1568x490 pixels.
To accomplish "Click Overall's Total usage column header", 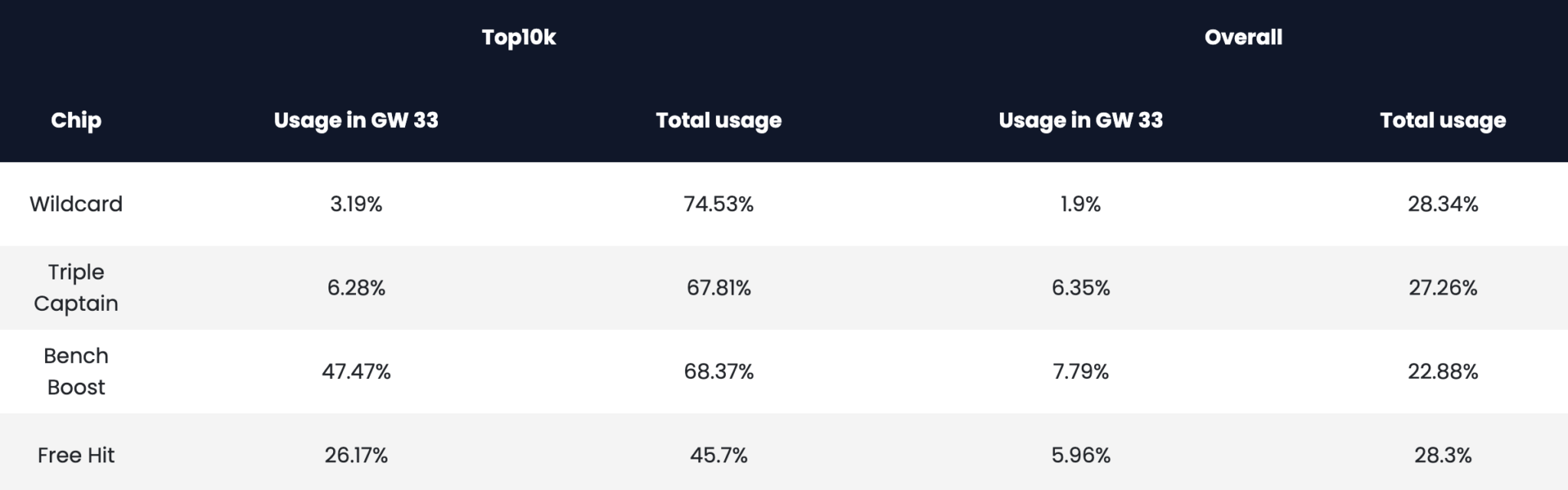I will (1442, 120).
